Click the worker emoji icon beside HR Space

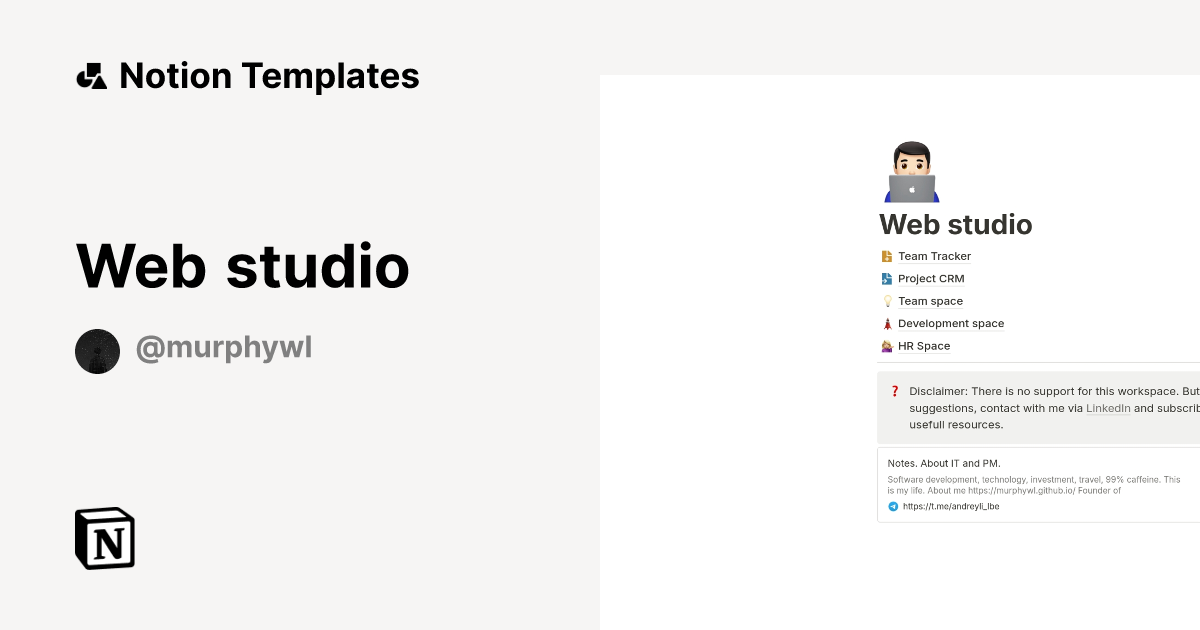click(x=886, y=346)
